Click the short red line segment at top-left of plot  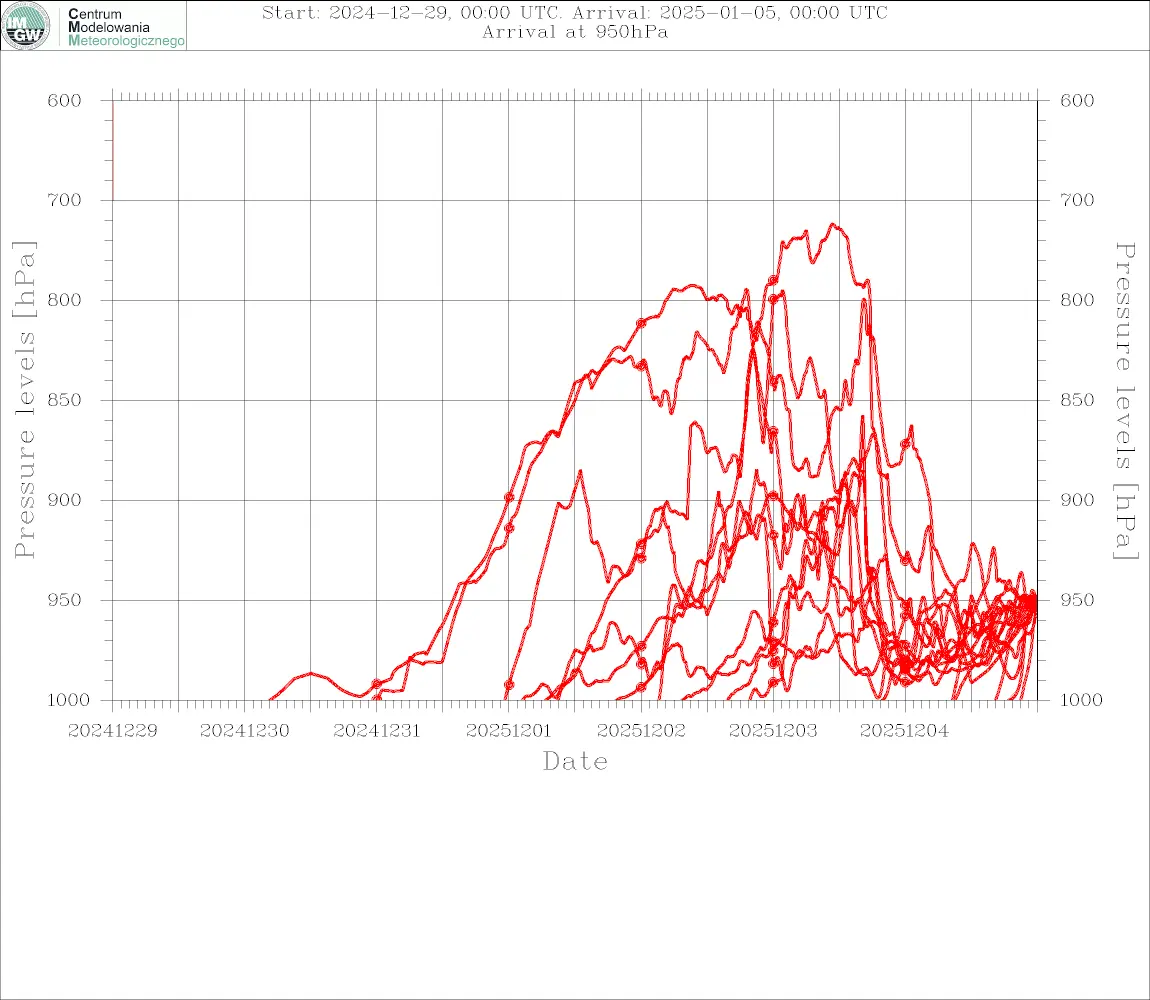[x=113, y=150]
